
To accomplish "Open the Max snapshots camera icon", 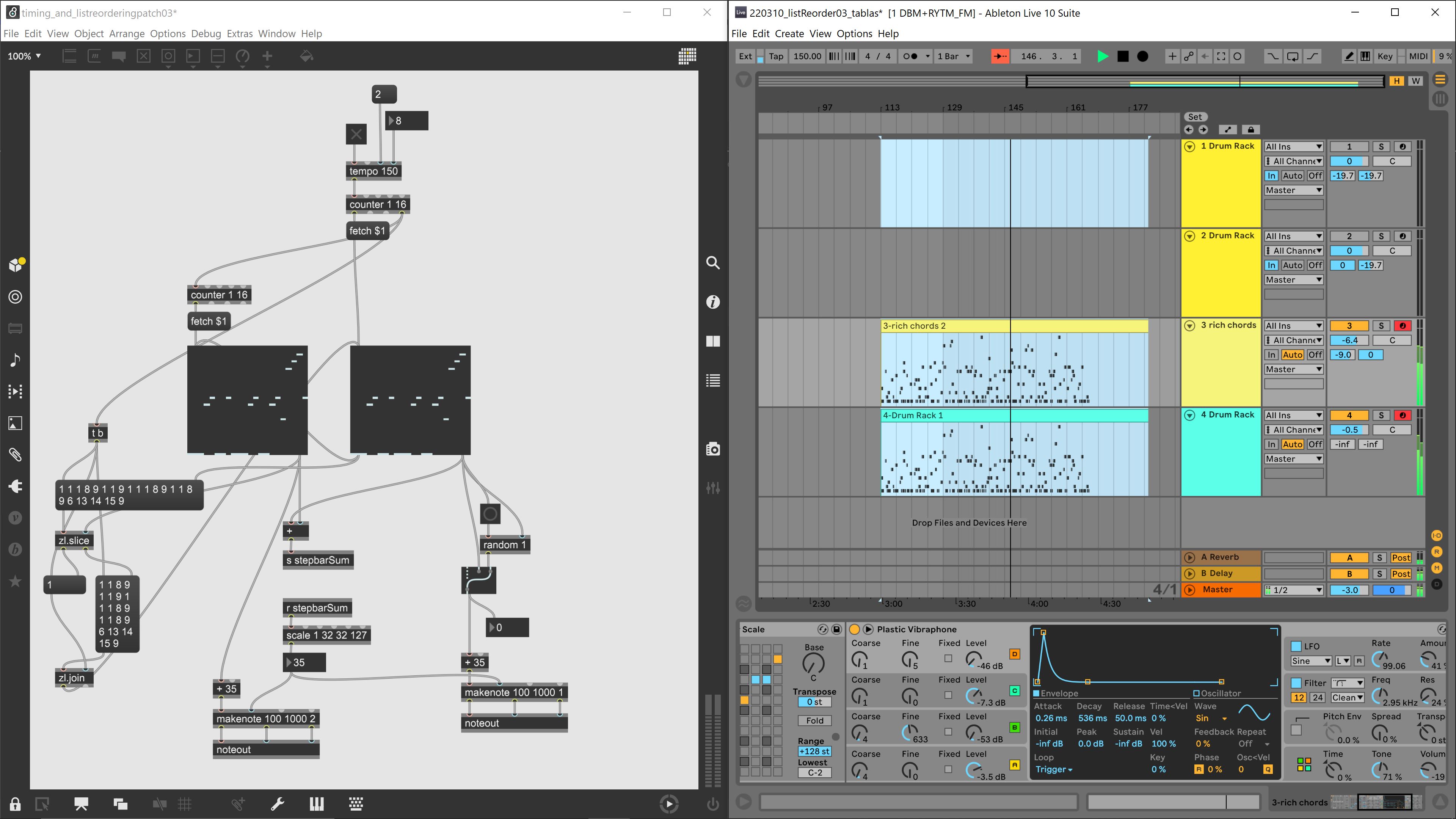I will pos(713,449).
